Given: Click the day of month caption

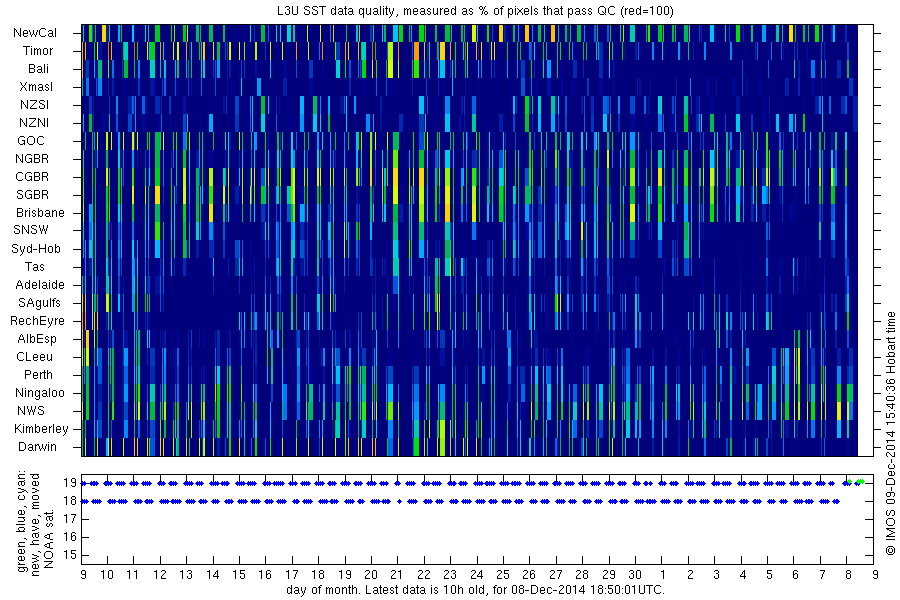Looking at the screenshot, I should 475,590.
